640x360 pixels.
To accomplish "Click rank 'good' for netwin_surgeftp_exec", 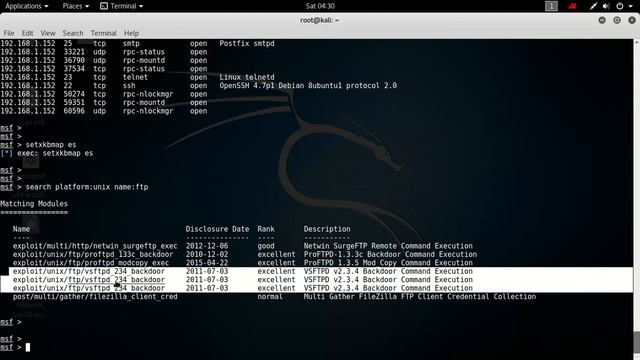I will 266,246.
